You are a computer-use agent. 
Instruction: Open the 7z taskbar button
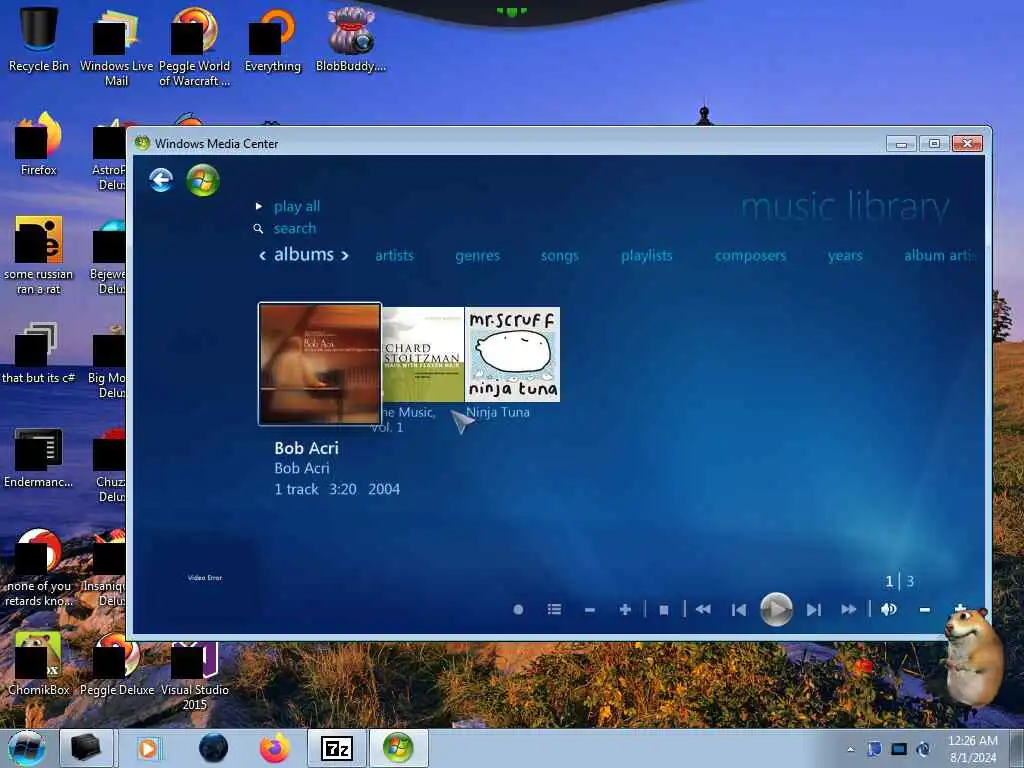point(337,748)
